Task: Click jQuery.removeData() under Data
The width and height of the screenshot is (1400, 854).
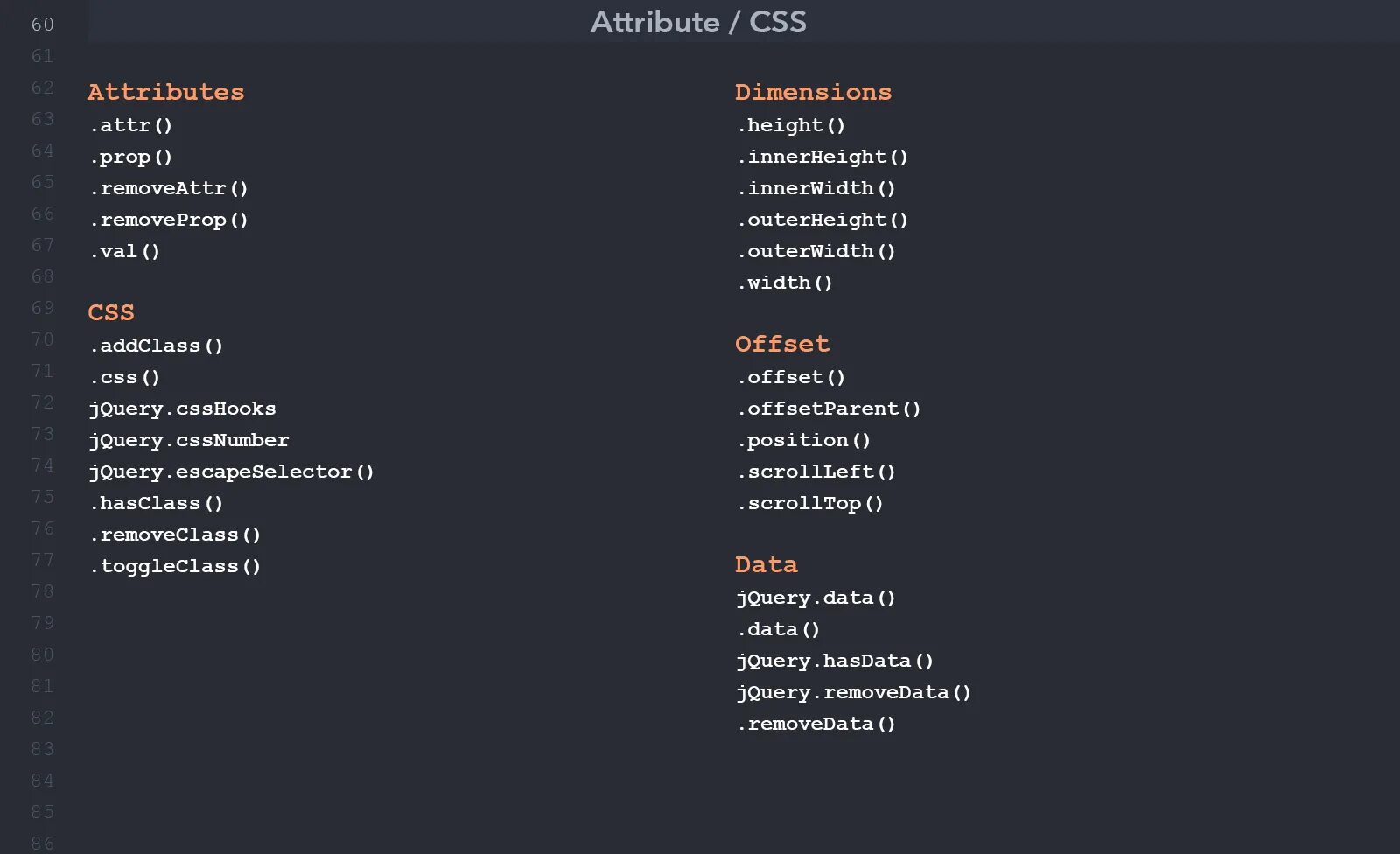Action: (x=853, y=692)
